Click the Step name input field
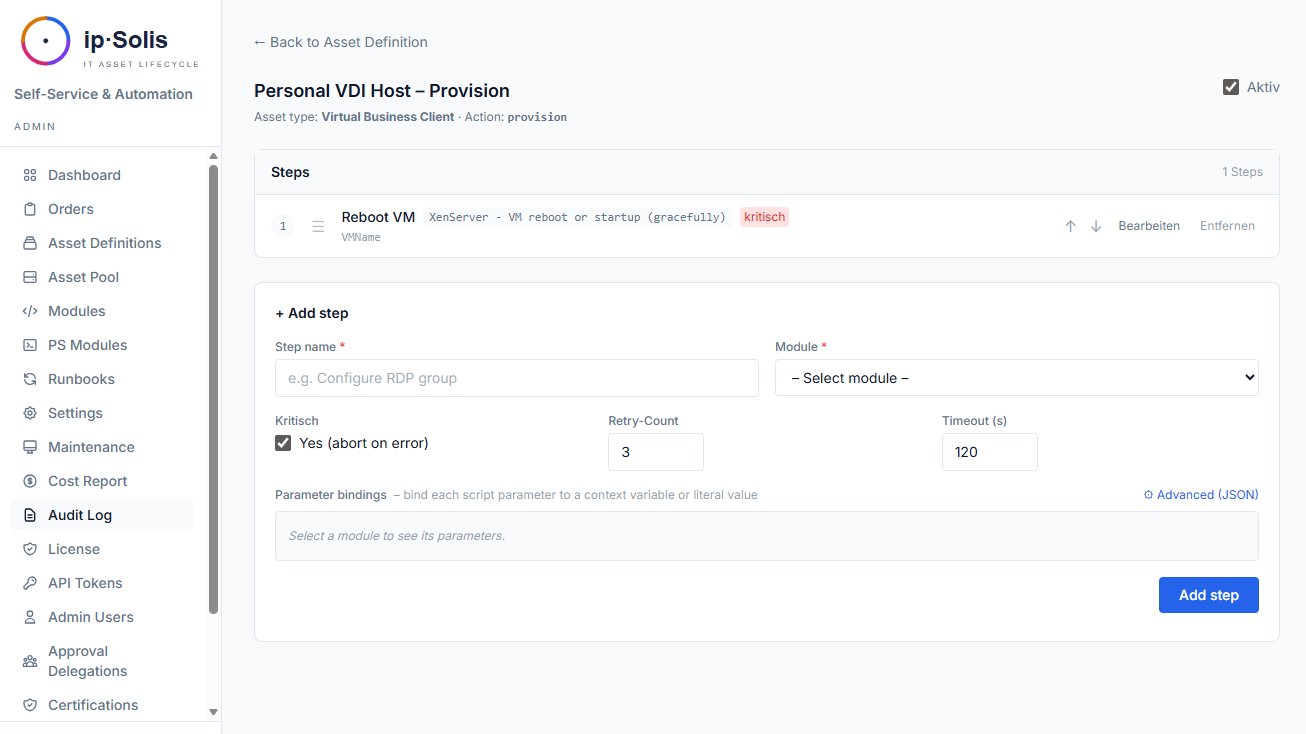This screenshot has width=1306, height=734. pos(517,378)
